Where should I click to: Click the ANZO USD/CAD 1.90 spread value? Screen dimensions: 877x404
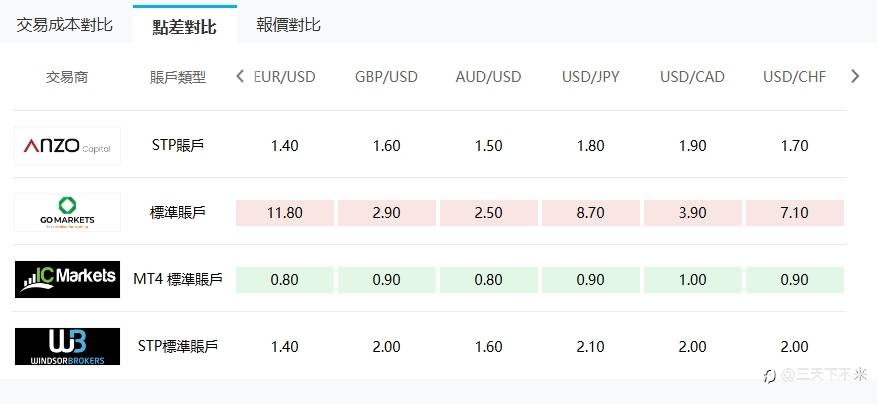tap(692, 146)
